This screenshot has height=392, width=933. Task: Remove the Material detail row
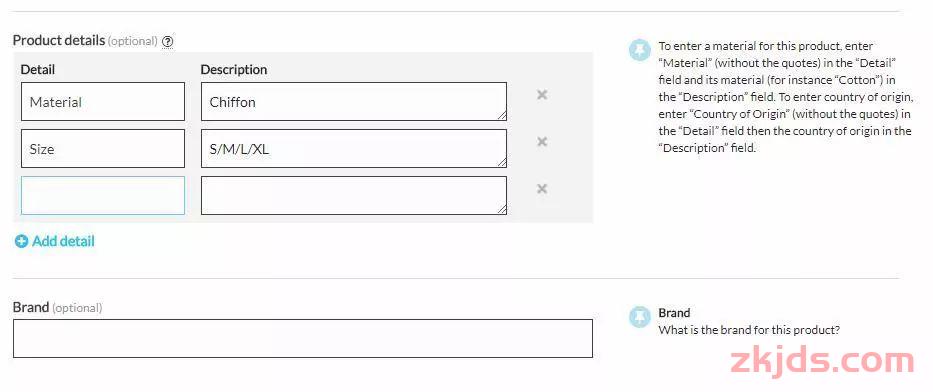point(542,95)
